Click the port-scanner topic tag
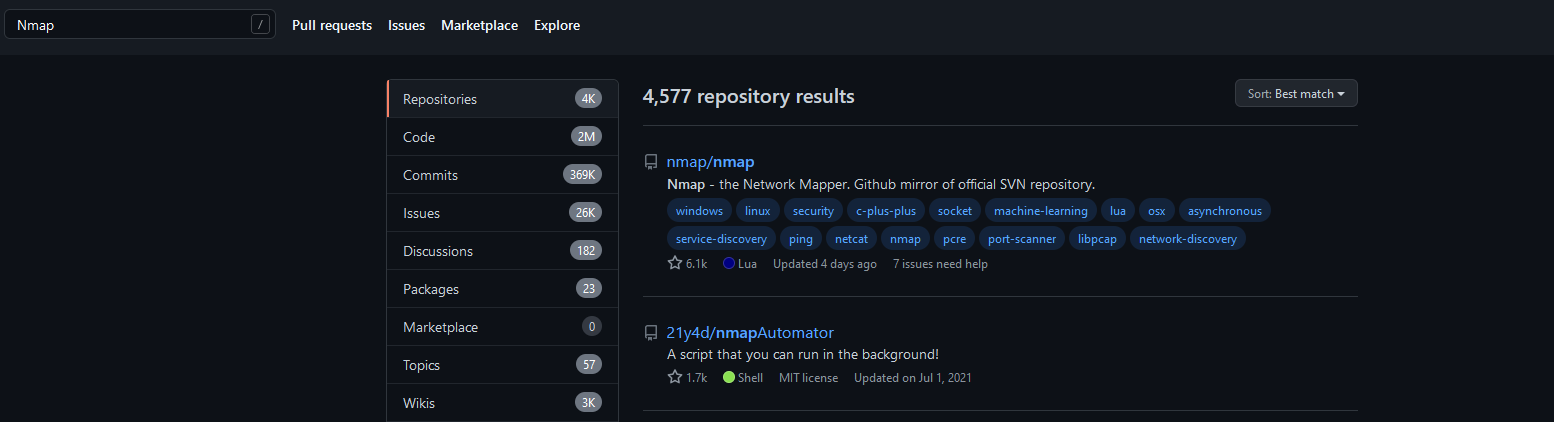Image resolution: width=1554 pixels, height=422 pixels. pyautogui.click(x=1022, y=239)
